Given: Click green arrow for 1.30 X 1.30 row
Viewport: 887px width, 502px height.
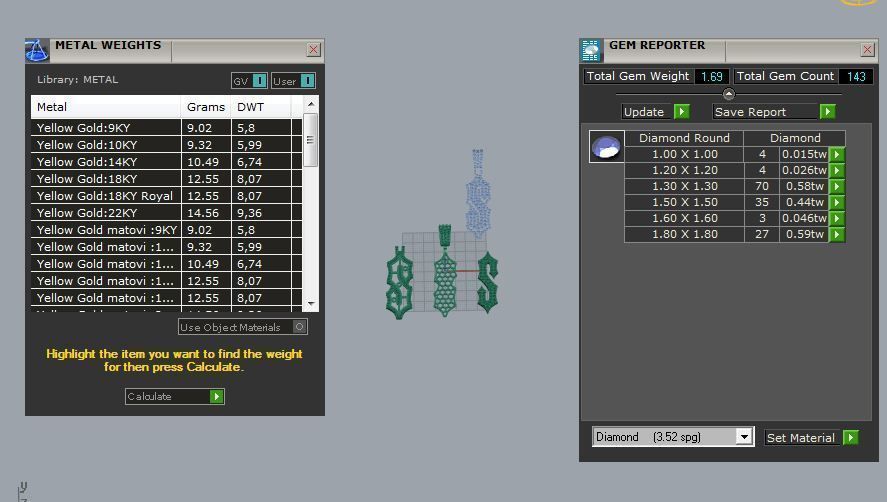Looking at the screenshot, I should (x=837, y=186).
